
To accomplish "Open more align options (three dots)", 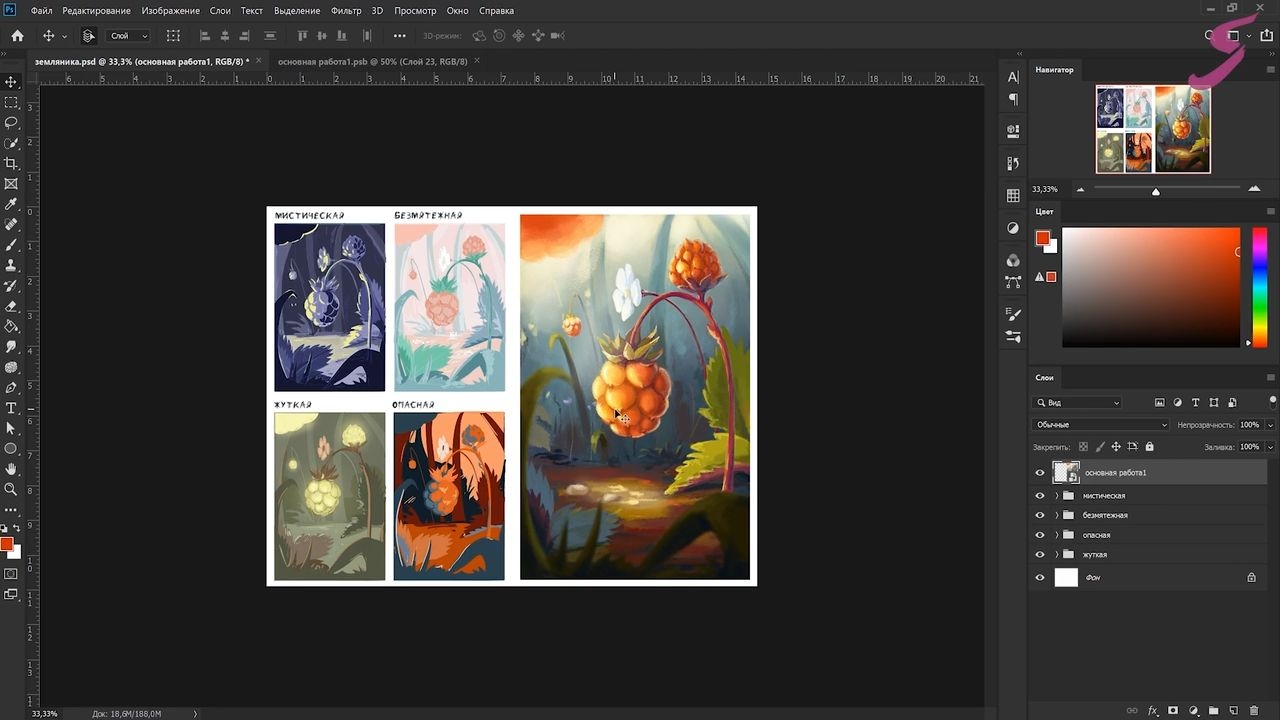I will tap(400, 36).
